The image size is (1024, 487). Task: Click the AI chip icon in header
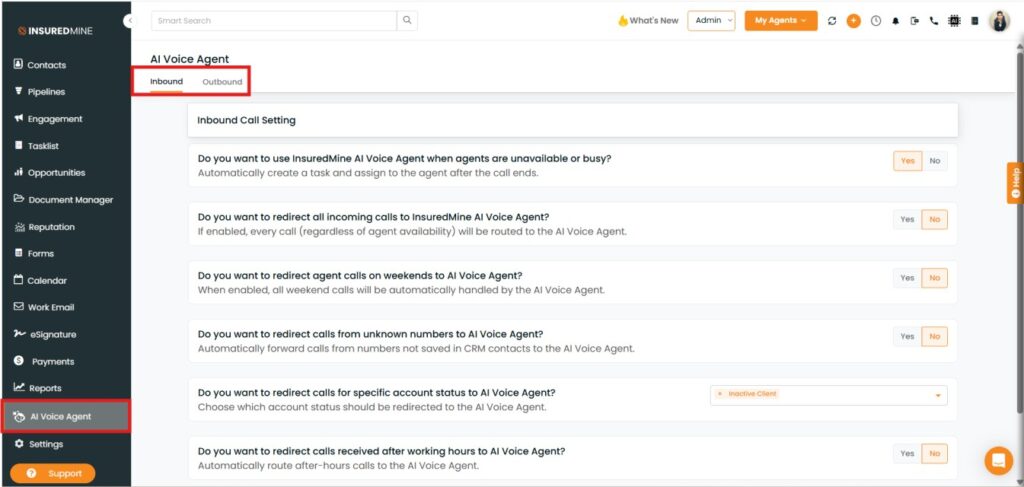pyautogui.click(x=954, y=21)
